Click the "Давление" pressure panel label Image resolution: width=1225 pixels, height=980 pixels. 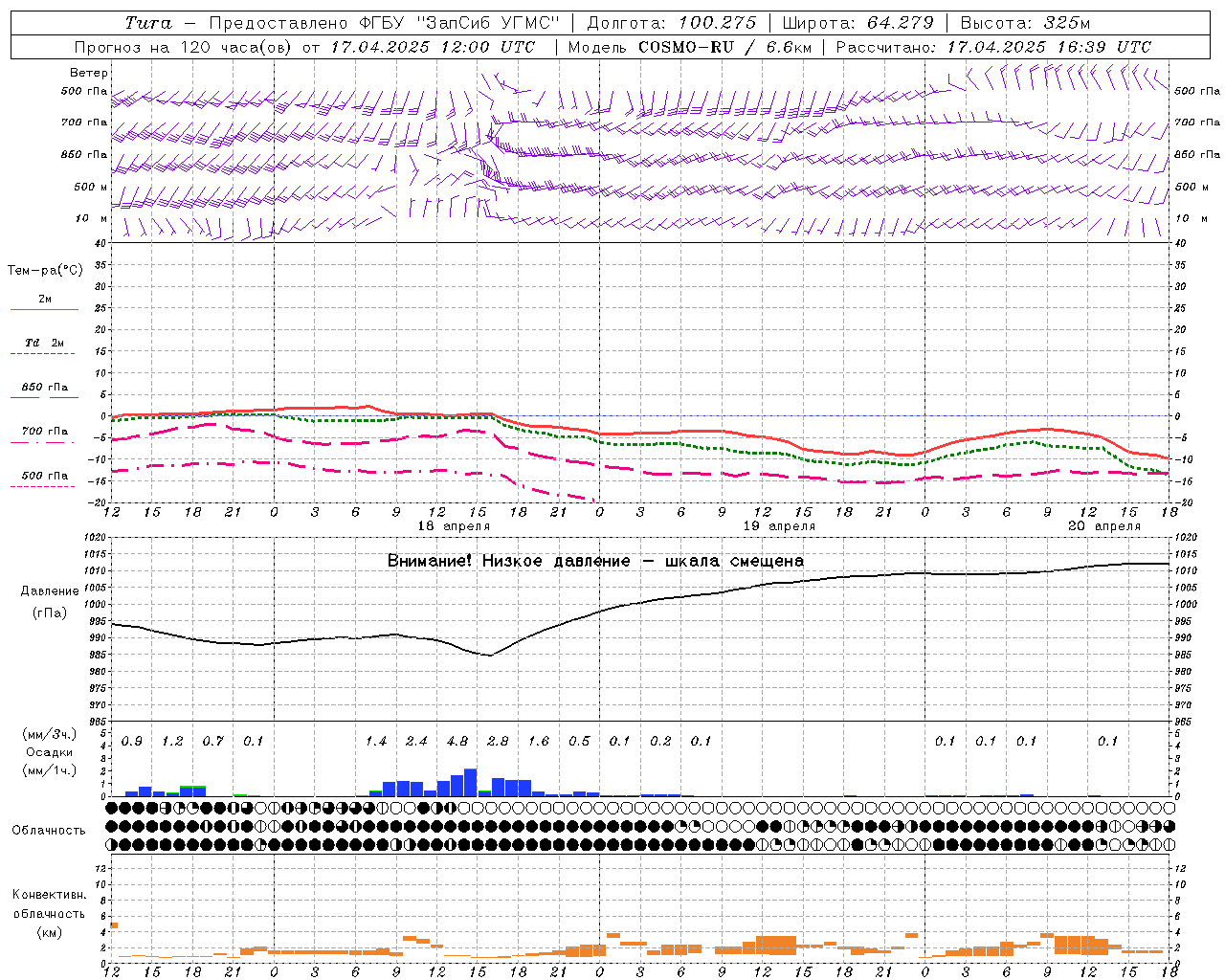point(50,591)
